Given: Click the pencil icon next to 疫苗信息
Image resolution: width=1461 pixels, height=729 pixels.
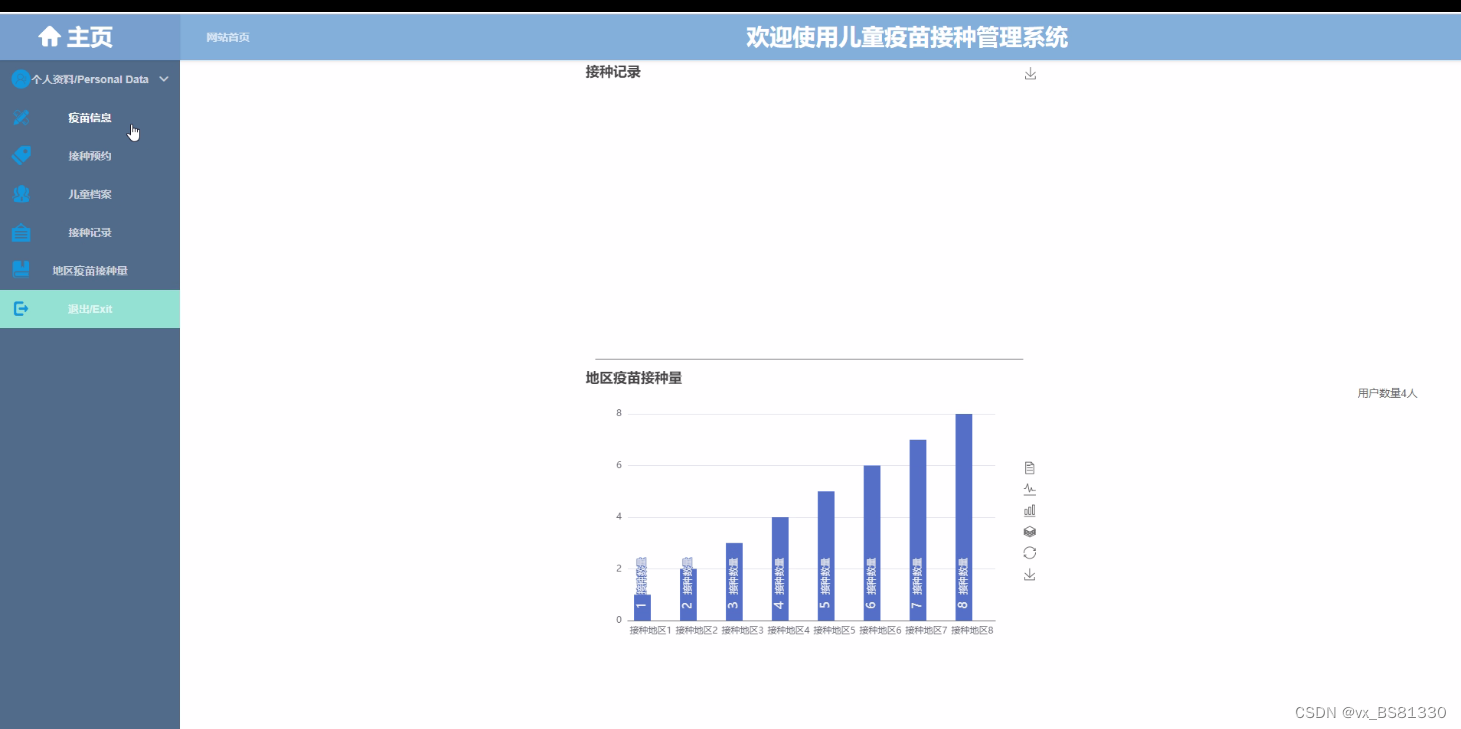Looking at the screenshot, I should [21, 118].
